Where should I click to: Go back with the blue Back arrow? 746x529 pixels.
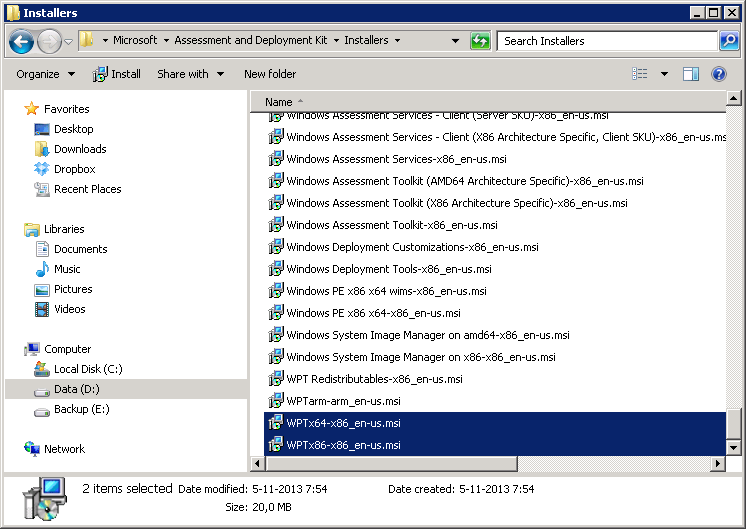21,41
